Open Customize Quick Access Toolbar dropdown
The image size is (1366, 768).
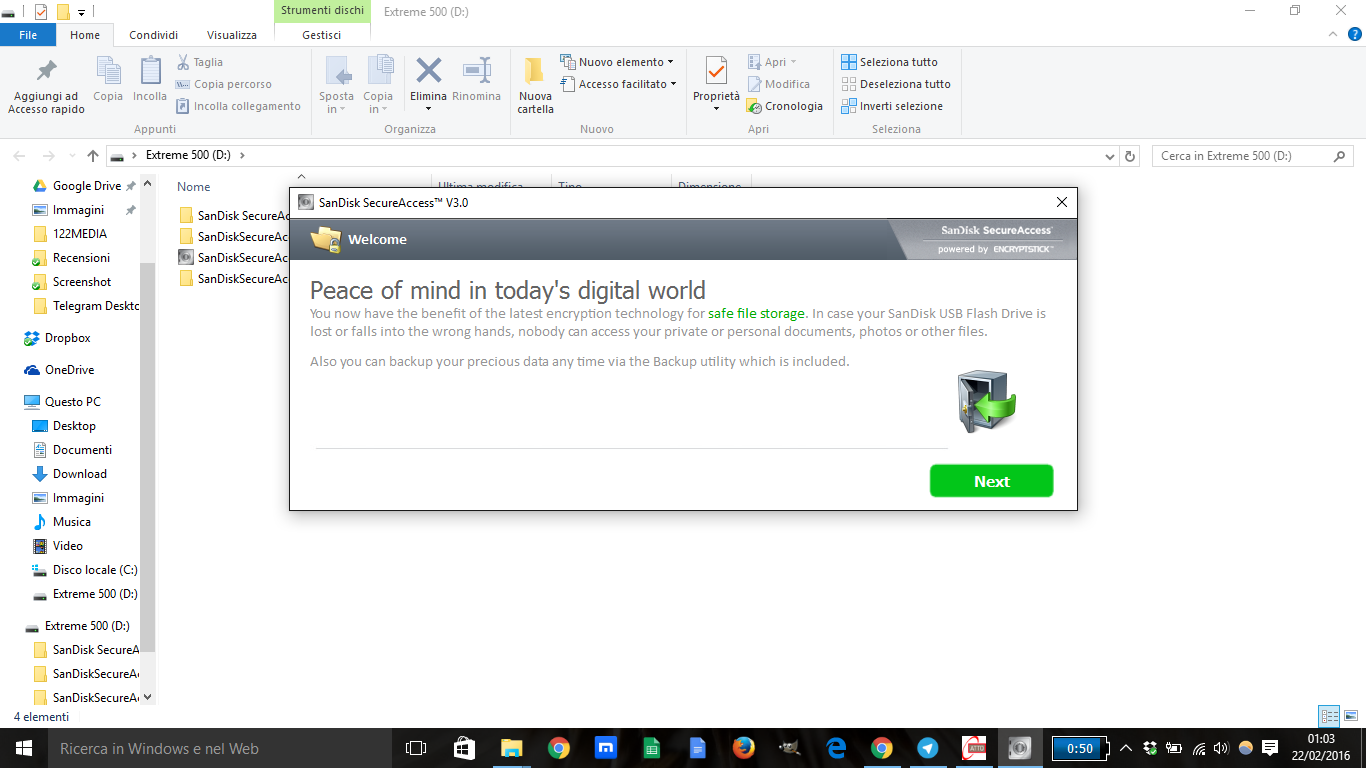coord(81,12)
